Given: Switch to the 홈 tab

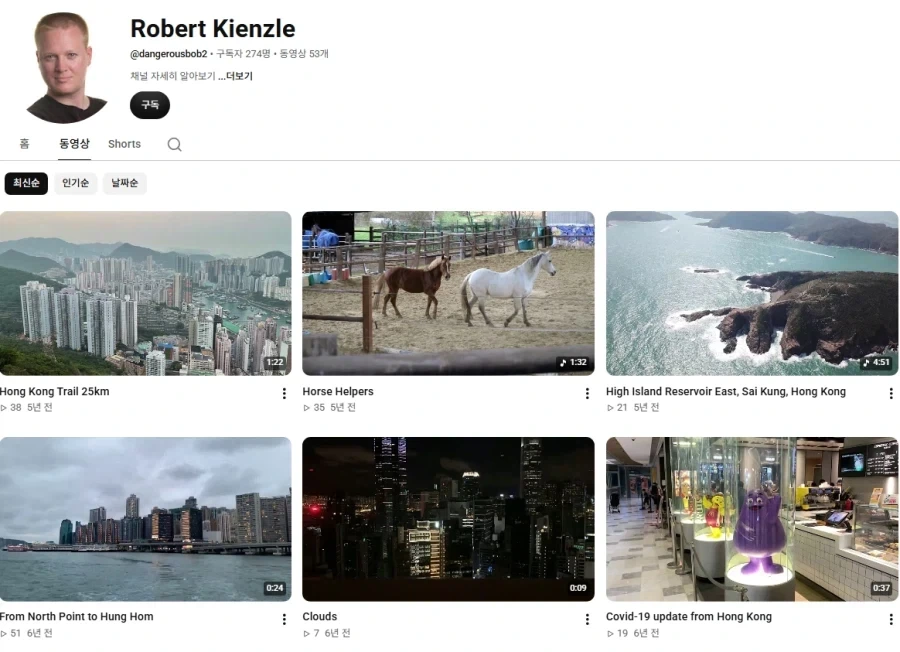Looking at the screenshot, I should click(x=24, y=143).
